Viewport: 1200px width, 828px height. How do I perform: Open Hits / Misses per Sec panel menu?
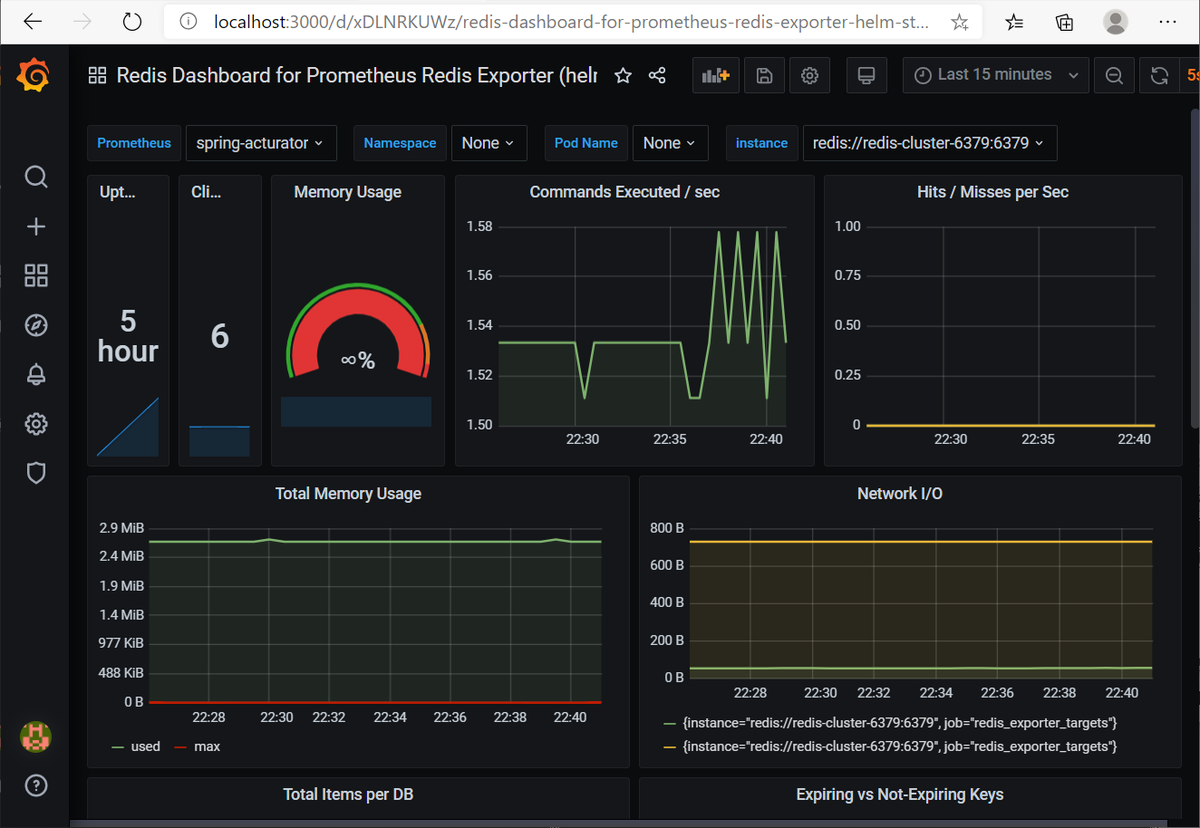tap(993, 192)
